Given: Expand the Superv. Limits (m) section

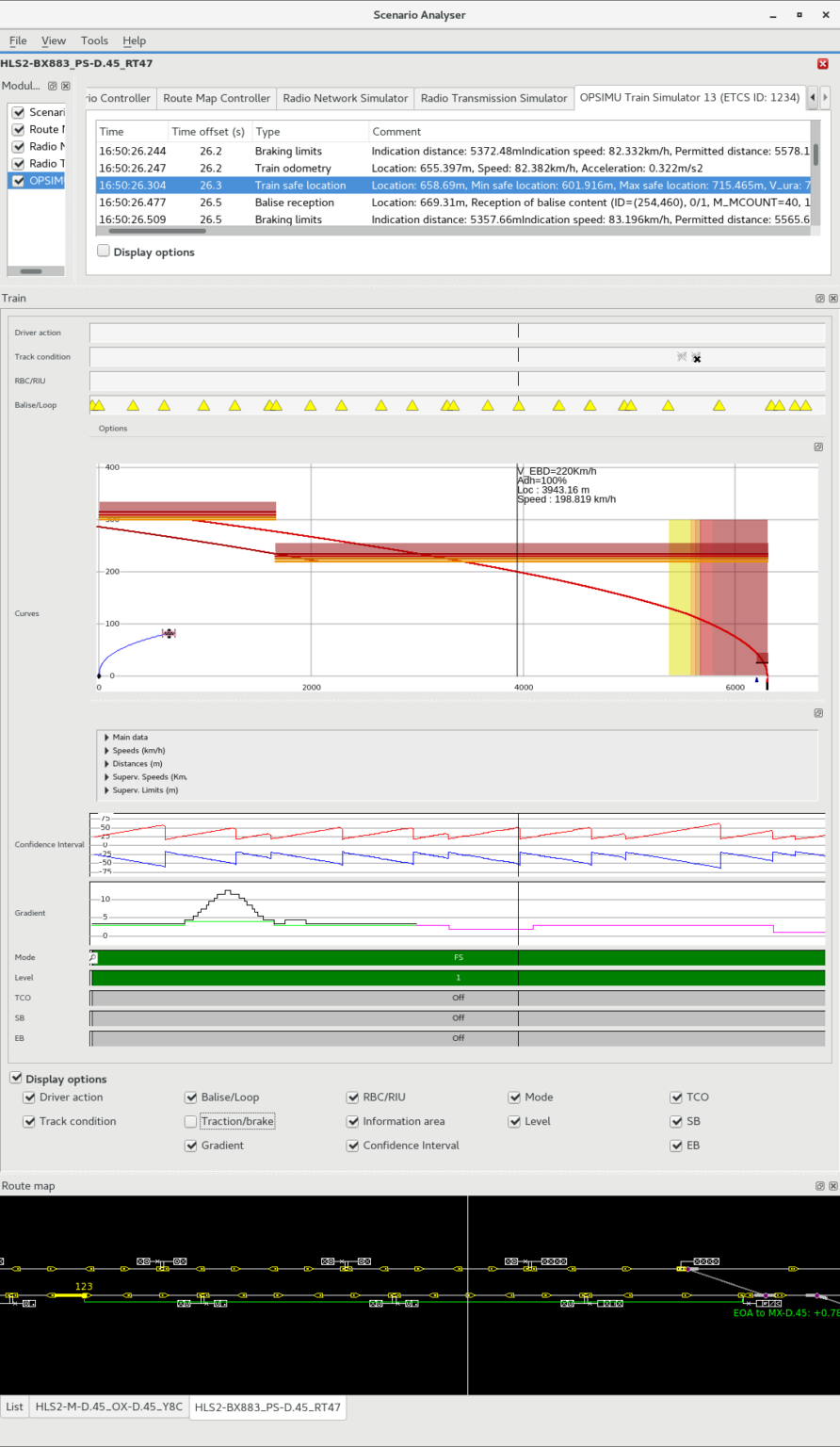Looking at the screenshot, I should (104, 789).
